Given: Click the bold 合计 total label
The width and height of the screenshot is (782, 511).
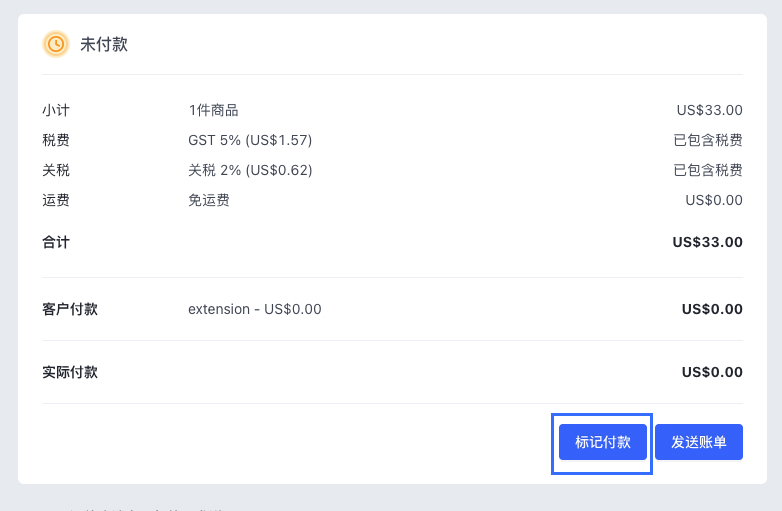Looking at the screenshot, I should 56,242.
